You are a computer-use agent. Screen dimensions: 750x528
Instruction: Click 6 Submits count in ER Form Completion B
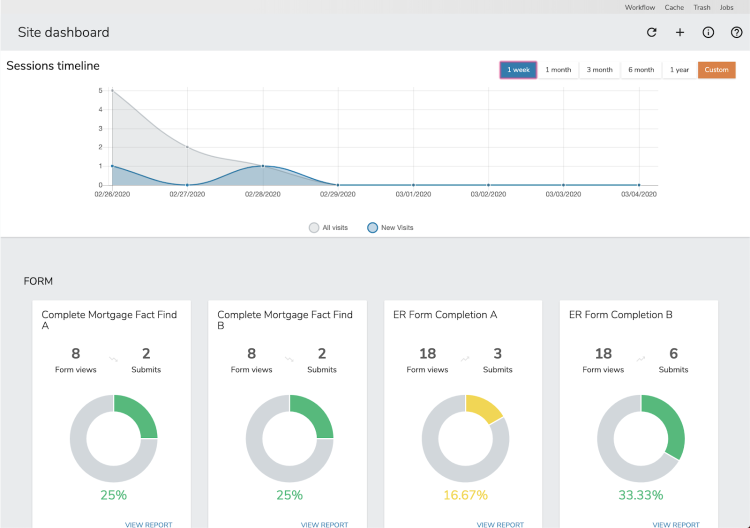673,354
